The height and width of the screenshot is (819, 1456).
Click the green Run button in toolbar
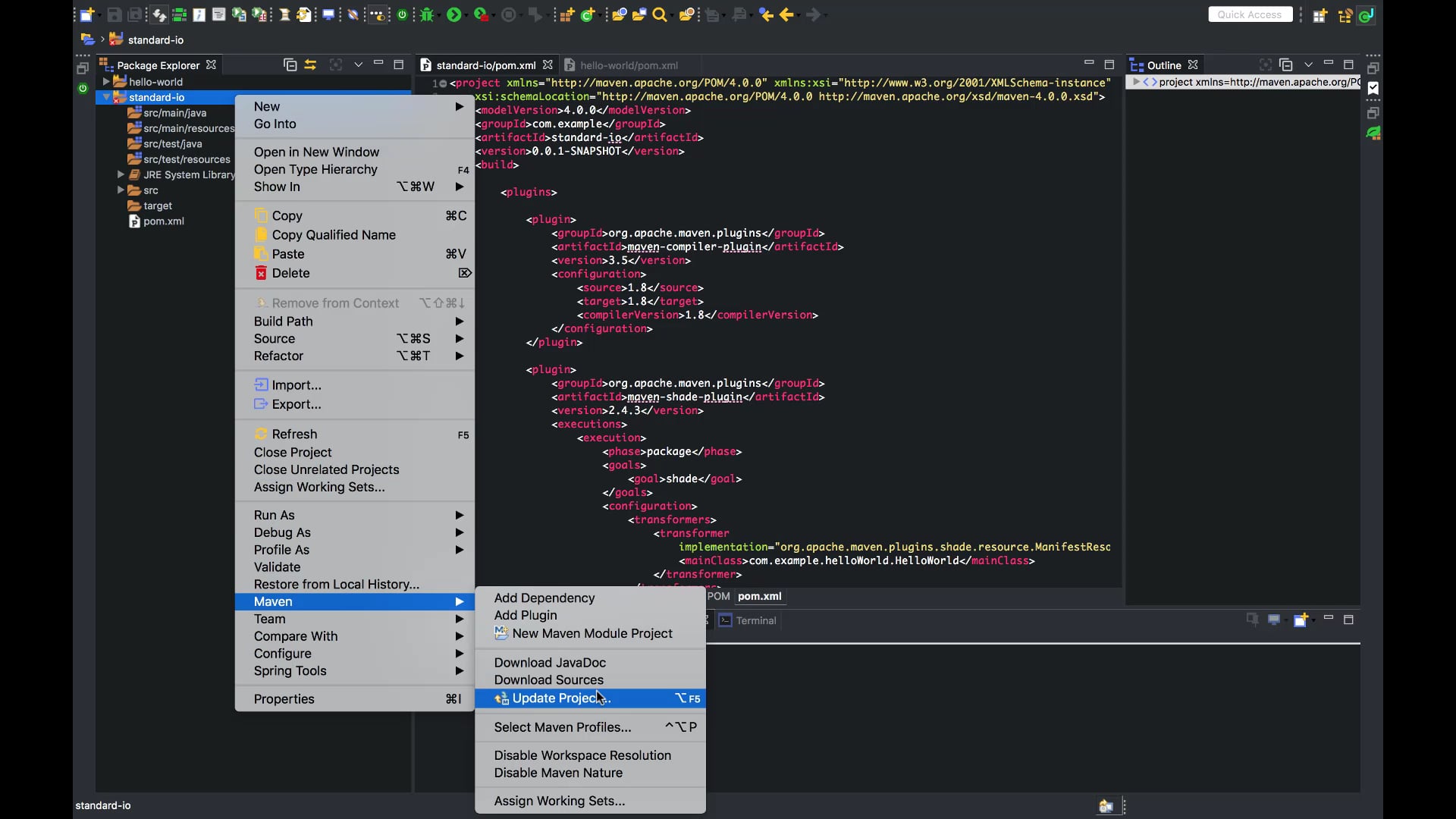[453, 14]
